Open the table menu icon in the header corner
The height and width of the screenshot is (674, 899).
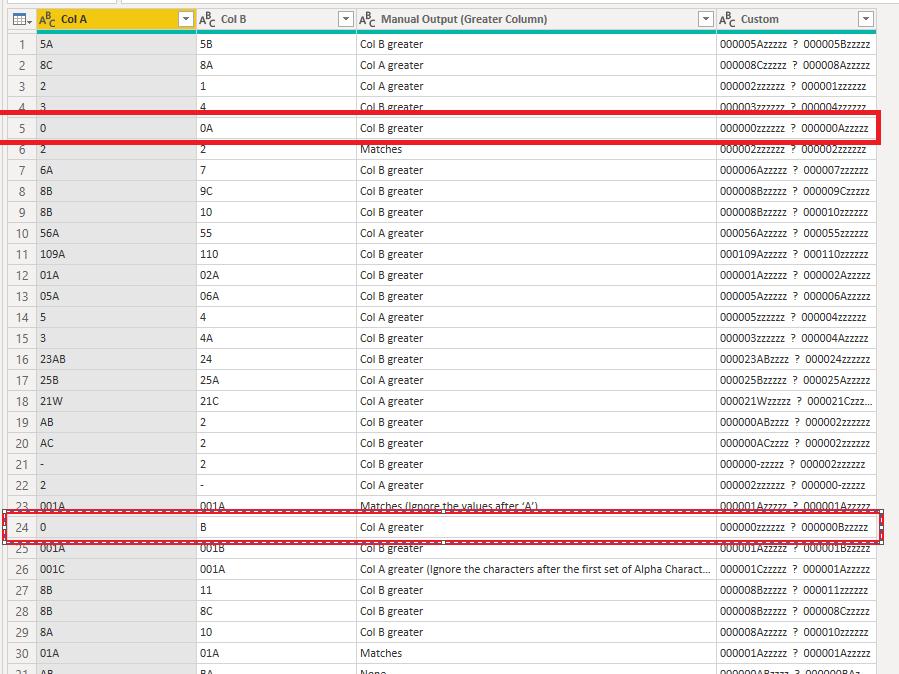[x=22, y=19]
